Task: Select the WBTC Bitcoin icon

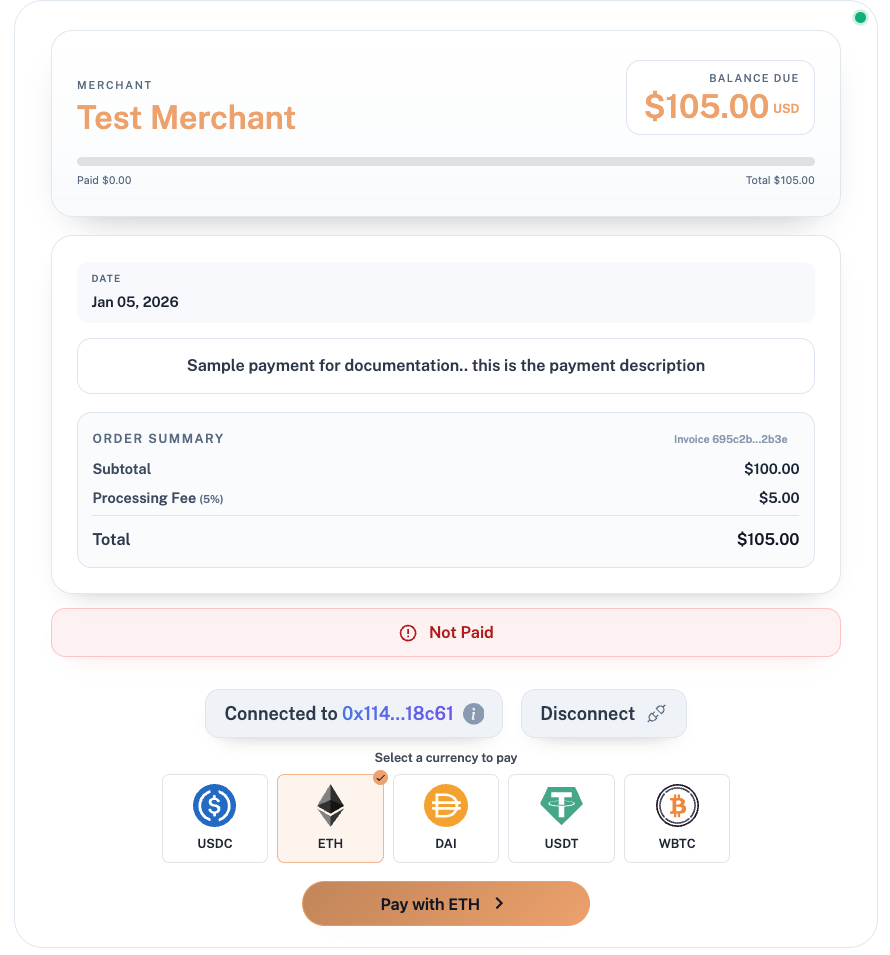Action: point(677,805)
